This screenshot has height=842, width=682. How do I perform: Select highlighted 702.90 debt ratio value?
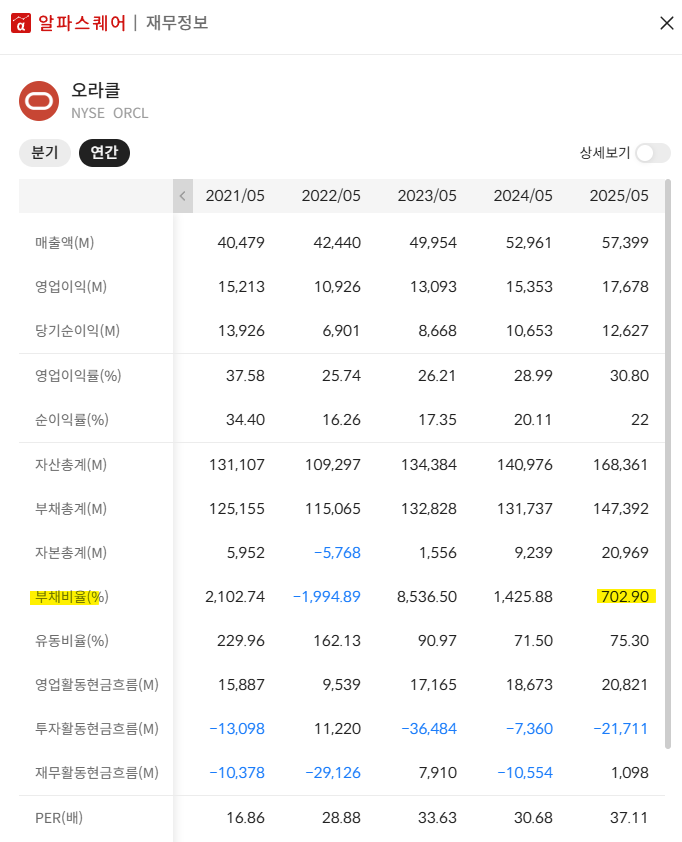(625, 597)
